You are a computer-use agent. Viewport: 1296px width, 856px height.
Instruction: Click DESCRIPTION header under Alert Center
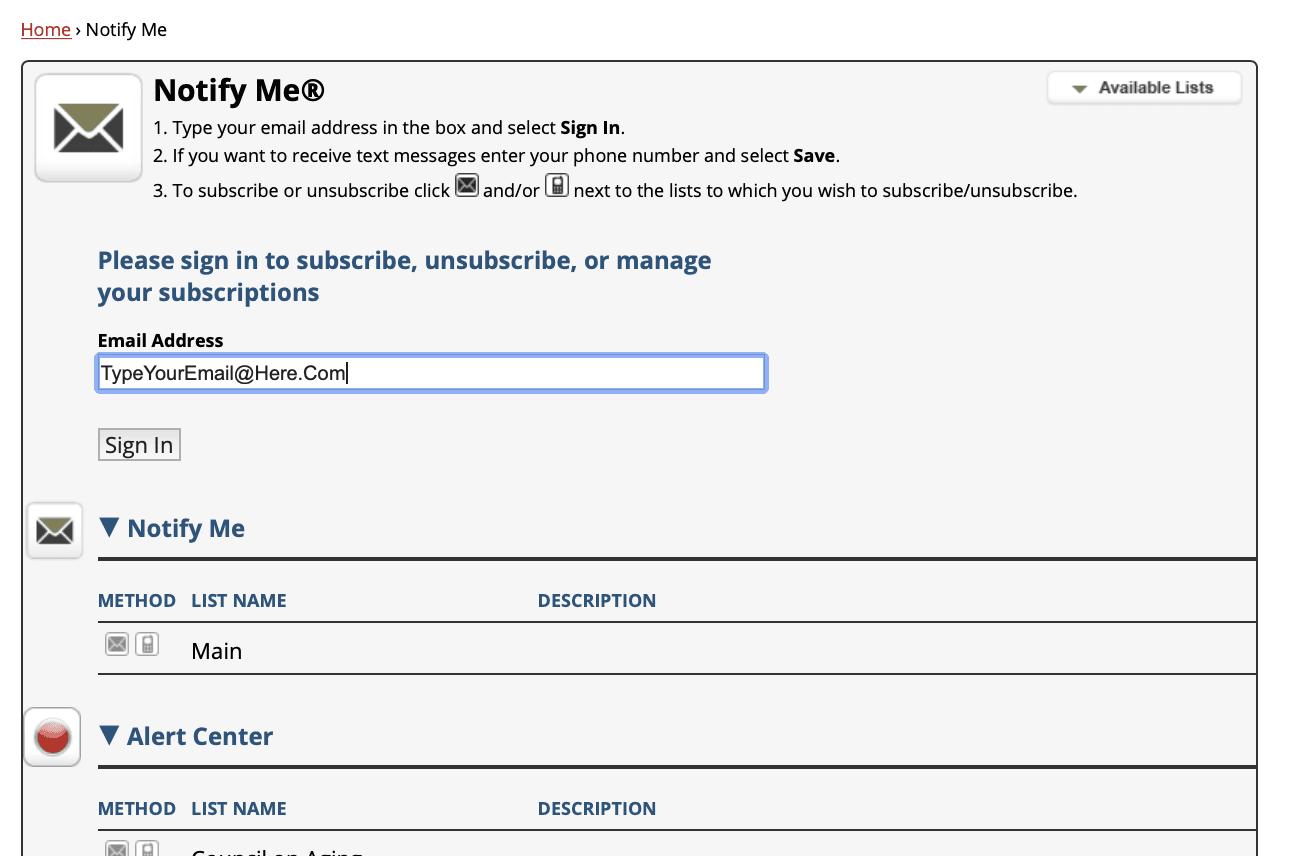[x=597, y=809]
